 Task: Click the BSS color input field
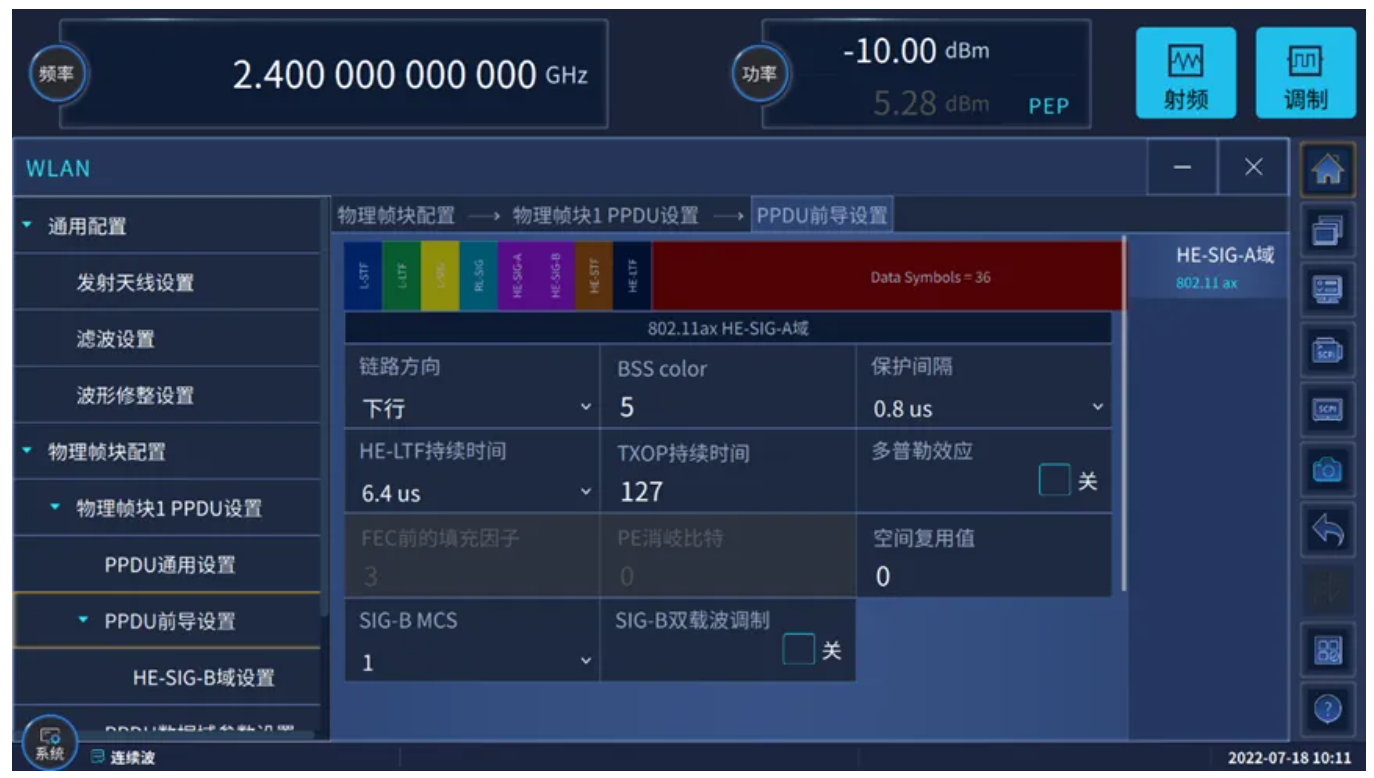728,408
